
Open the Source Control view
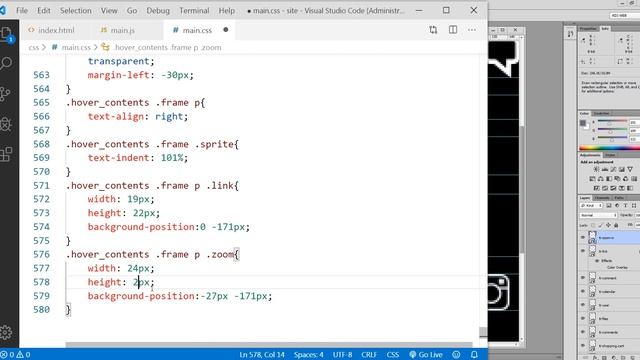(x=5, y=93)
